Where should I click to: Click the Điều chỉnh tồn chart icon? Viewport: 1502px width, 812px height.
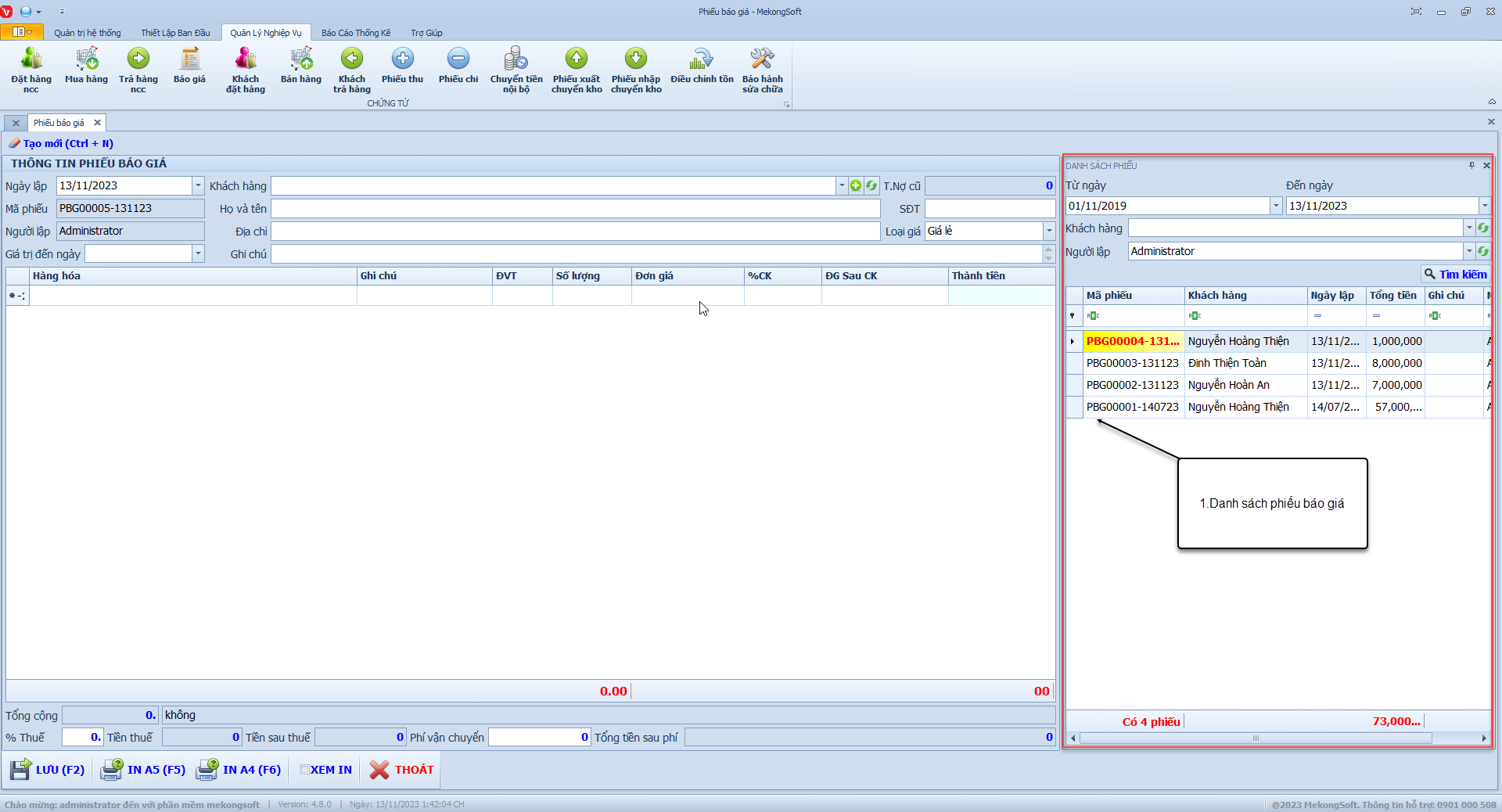point(702,59)
